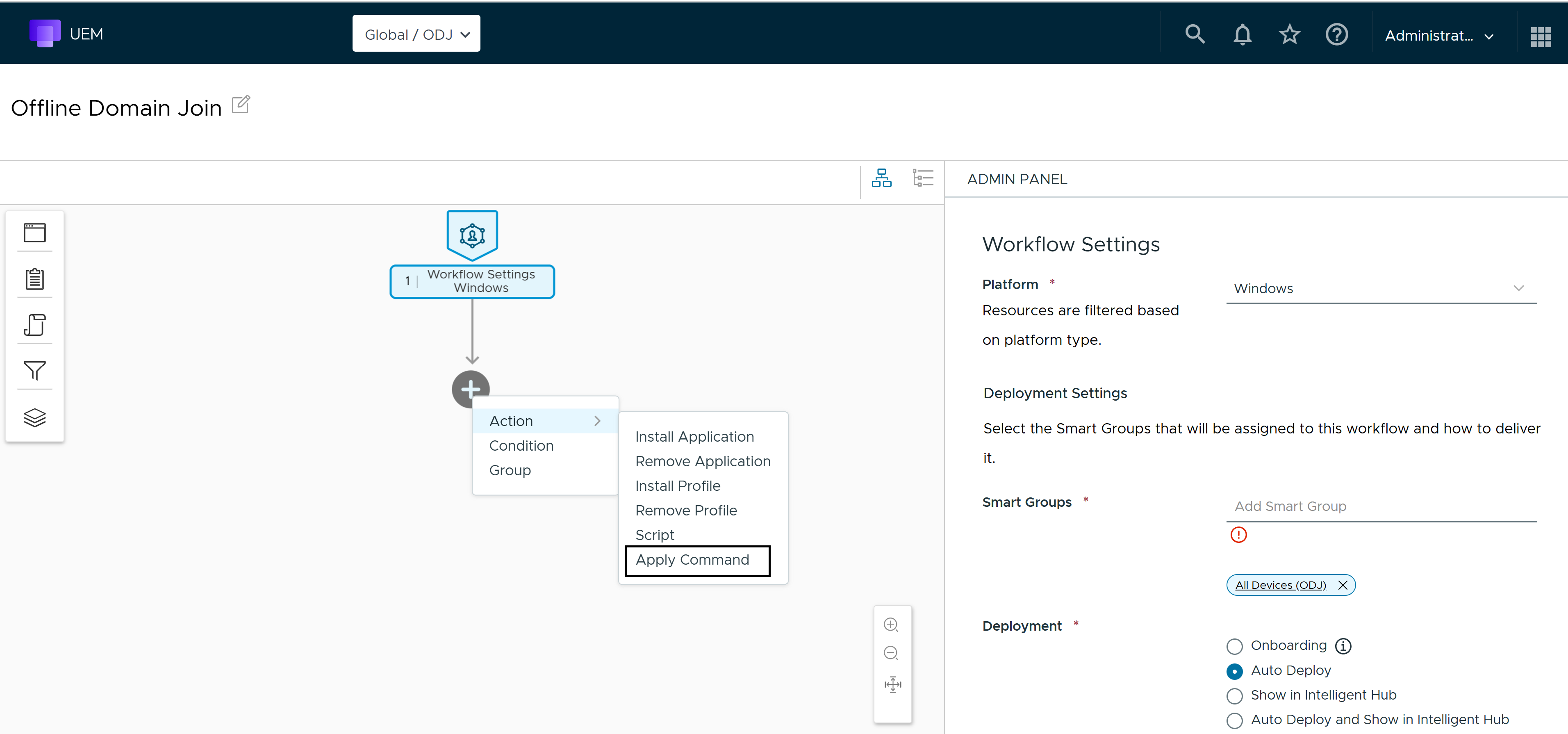
Task: Click the Smart Groups error warning icon
Action: [x=1239, y=535]
